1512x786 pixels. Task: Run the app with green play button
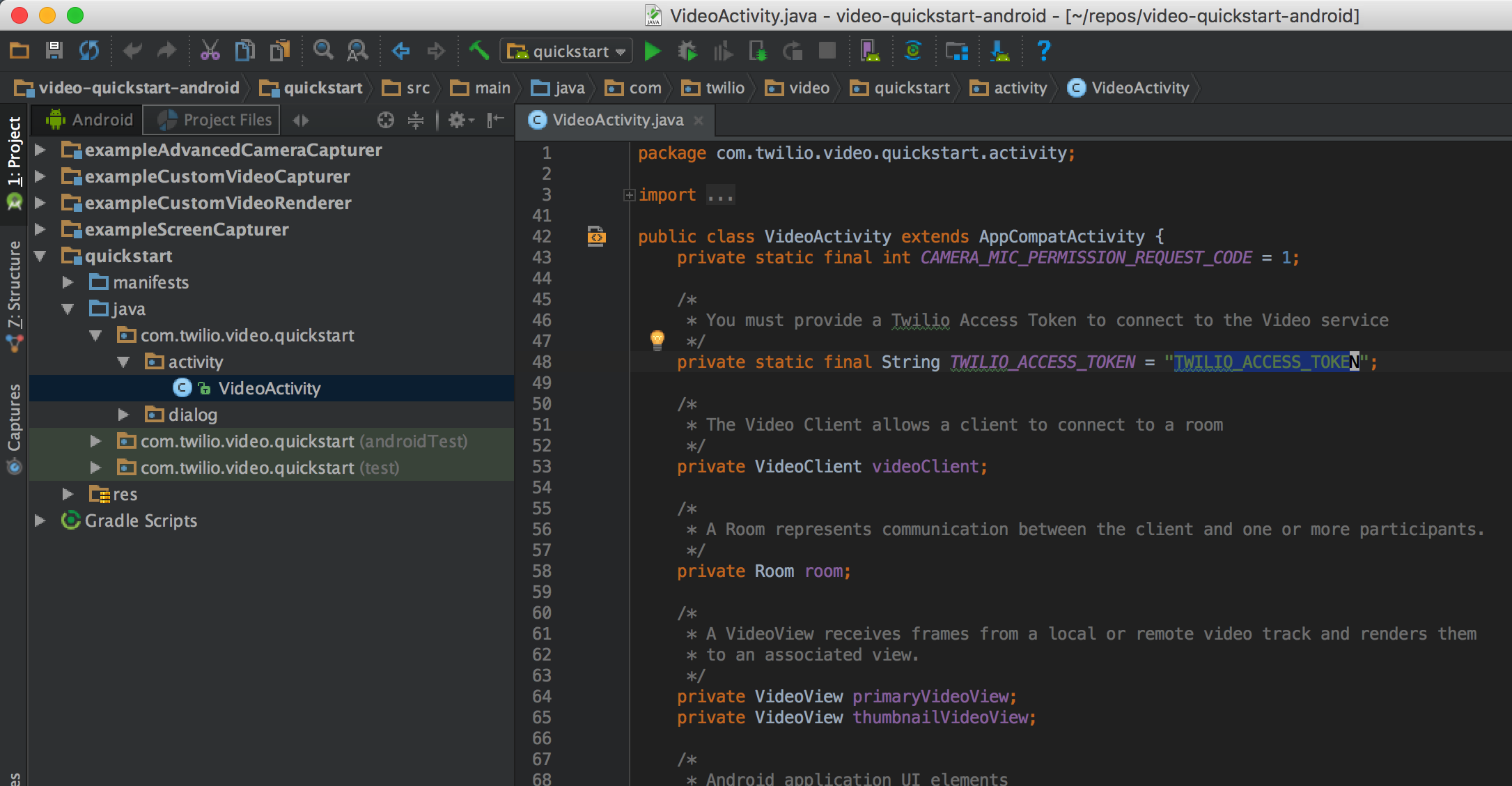[652, 52]
